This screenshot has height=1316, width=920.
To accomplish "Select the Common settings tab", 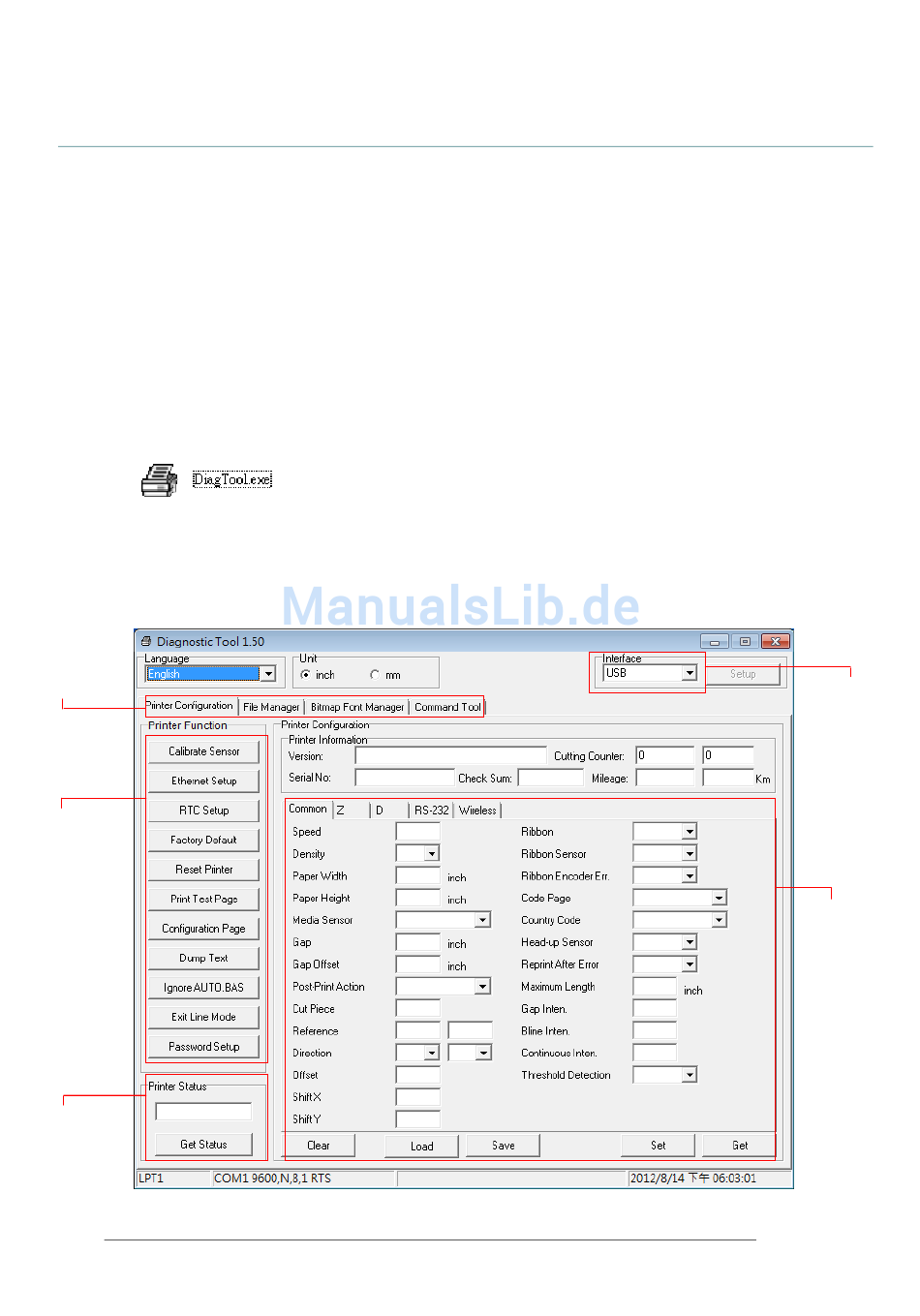I will click(308, 810).
